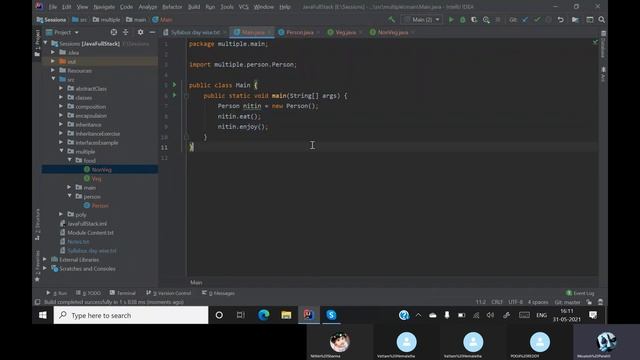Click the Type here to search box

[131, 315]
